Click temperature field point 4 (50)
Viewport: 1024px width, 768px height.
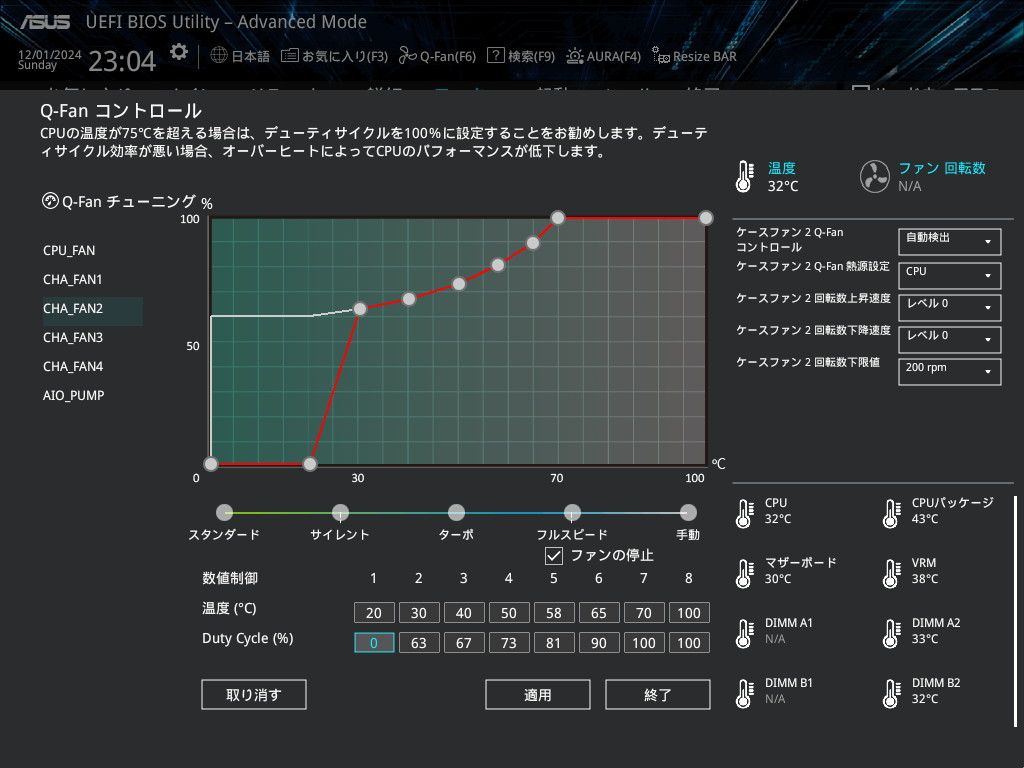[x=509, y=613]
